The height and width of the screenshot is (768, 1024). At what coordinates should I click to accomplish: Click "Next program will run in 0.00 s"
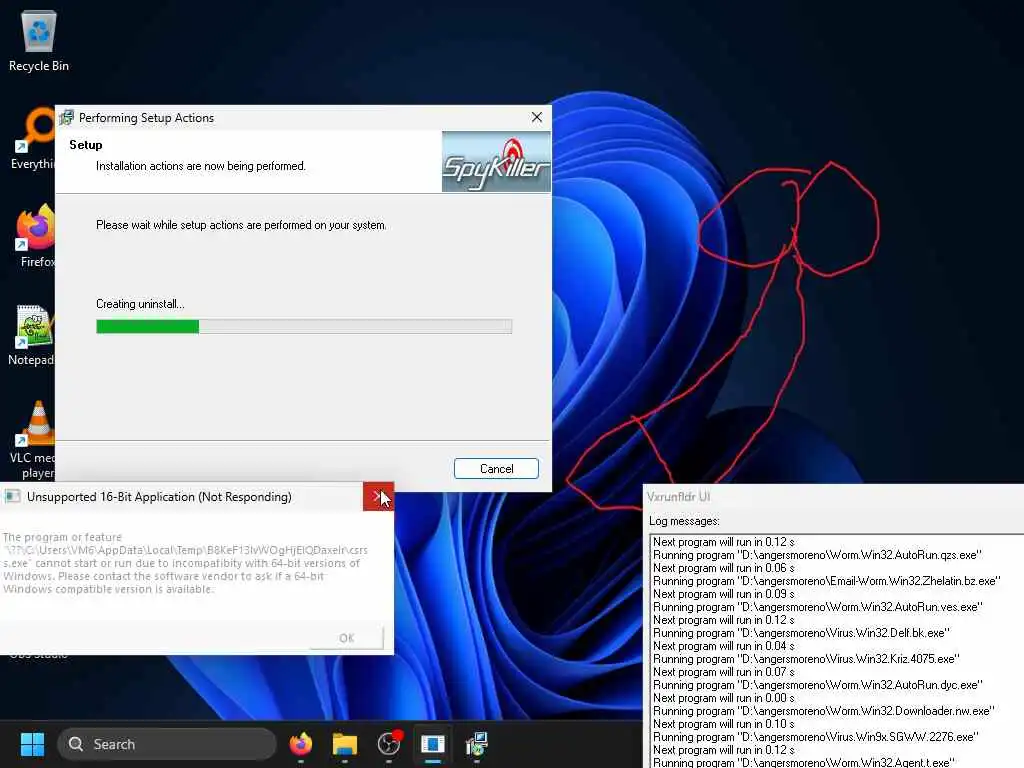coord(724,698)
